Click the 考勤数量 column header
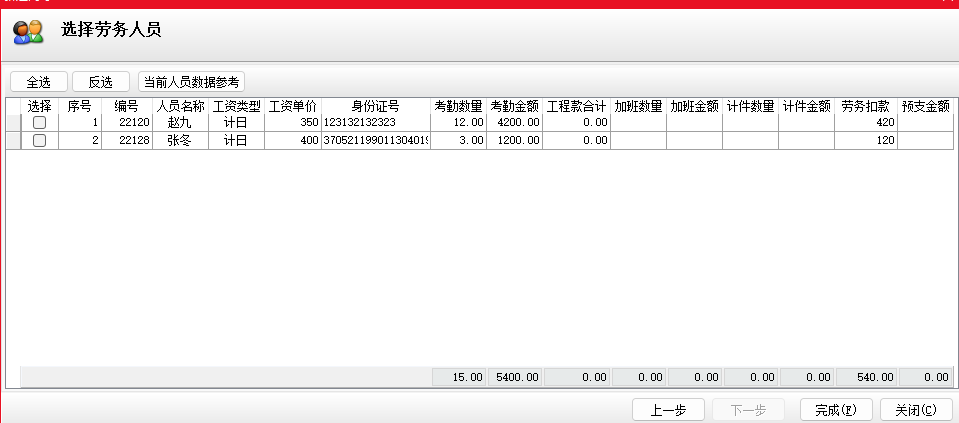Image resolution: width=959 pixels, height=423 pixels. coord(459,106)
